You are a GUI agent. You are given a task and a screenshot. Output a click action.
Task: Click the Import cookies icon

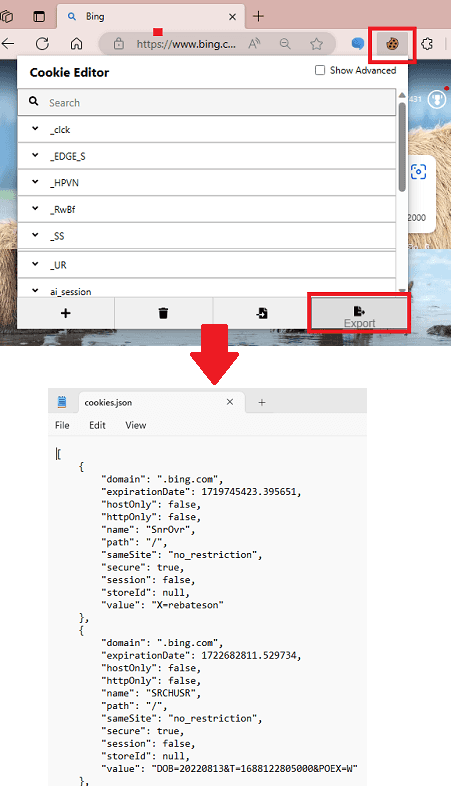pos(262,313)
